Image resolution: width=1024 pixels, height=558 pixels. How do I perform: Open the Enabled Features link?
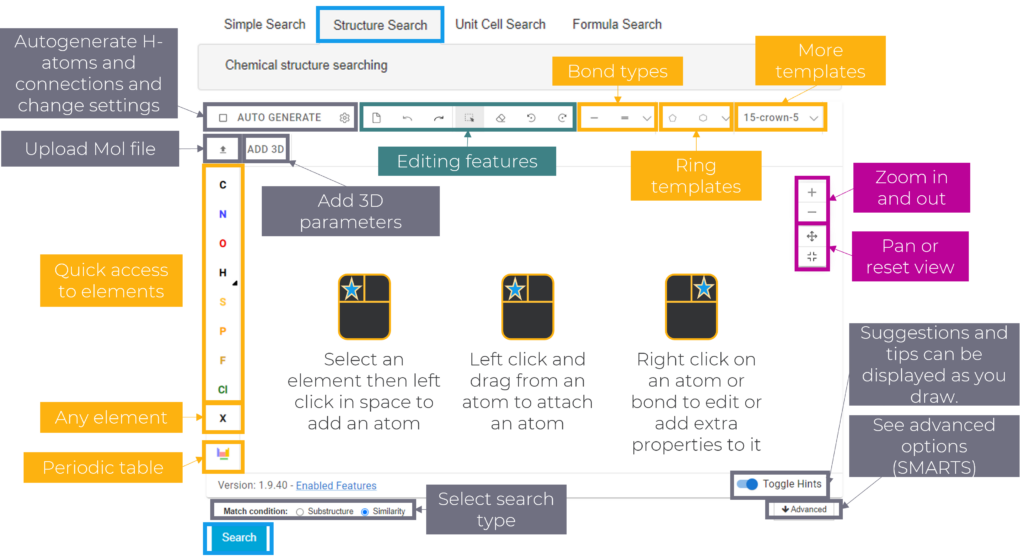[336, 486]
